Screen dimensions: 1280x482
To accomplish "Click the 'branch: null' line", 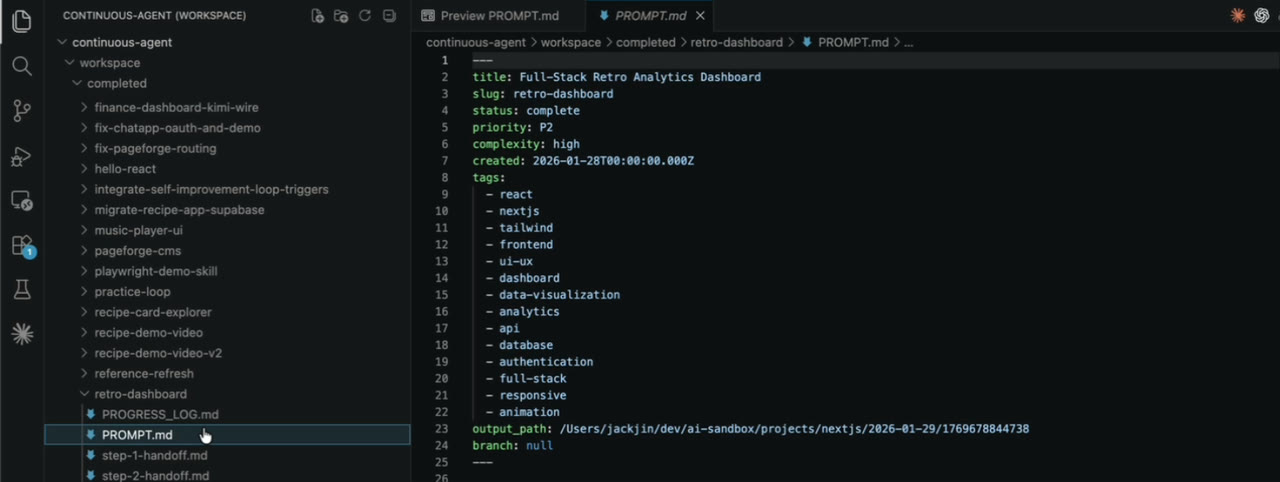I will pos(512,445).
